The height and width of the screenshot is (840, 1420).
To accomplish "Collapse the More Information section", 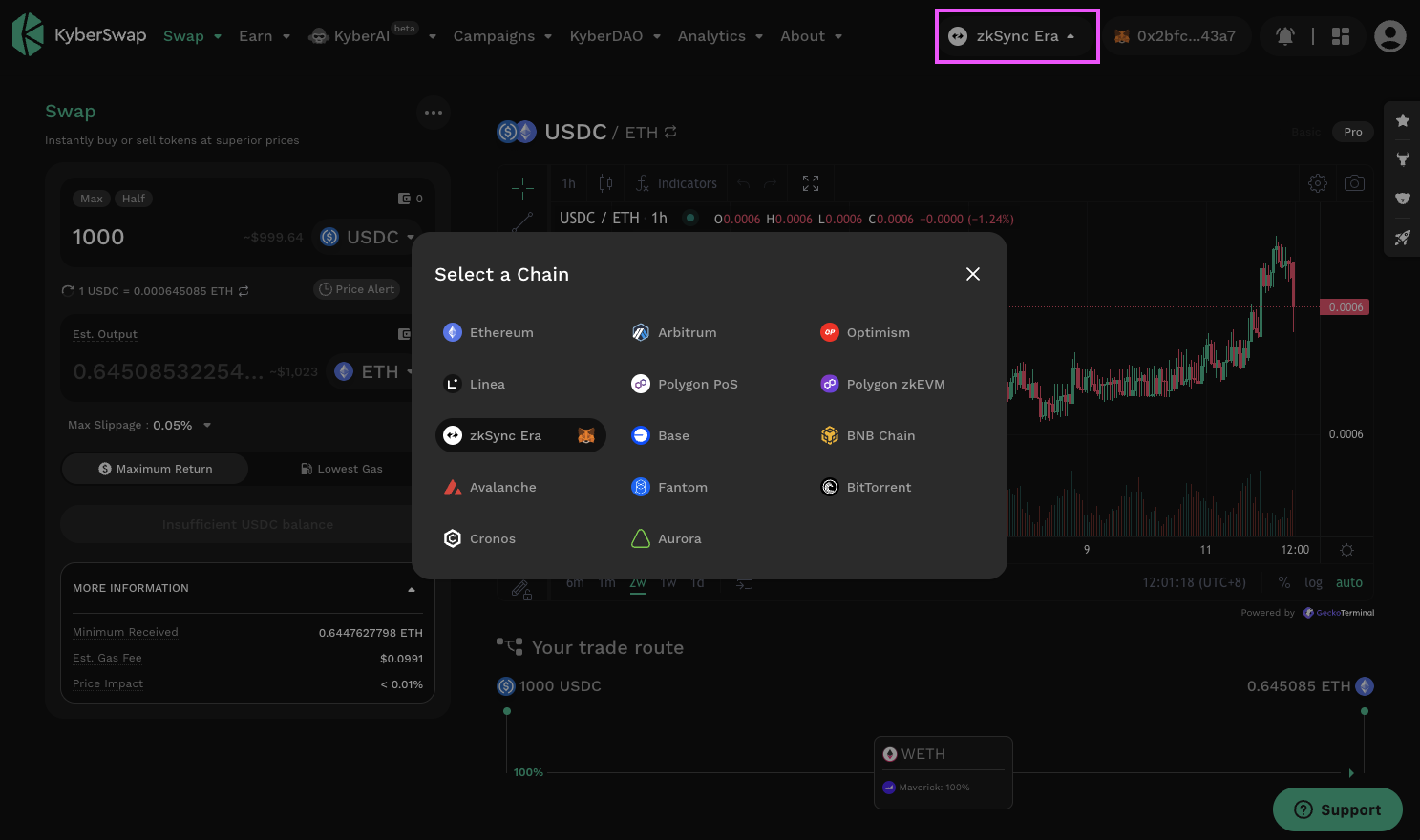I will tap(412, 589).
